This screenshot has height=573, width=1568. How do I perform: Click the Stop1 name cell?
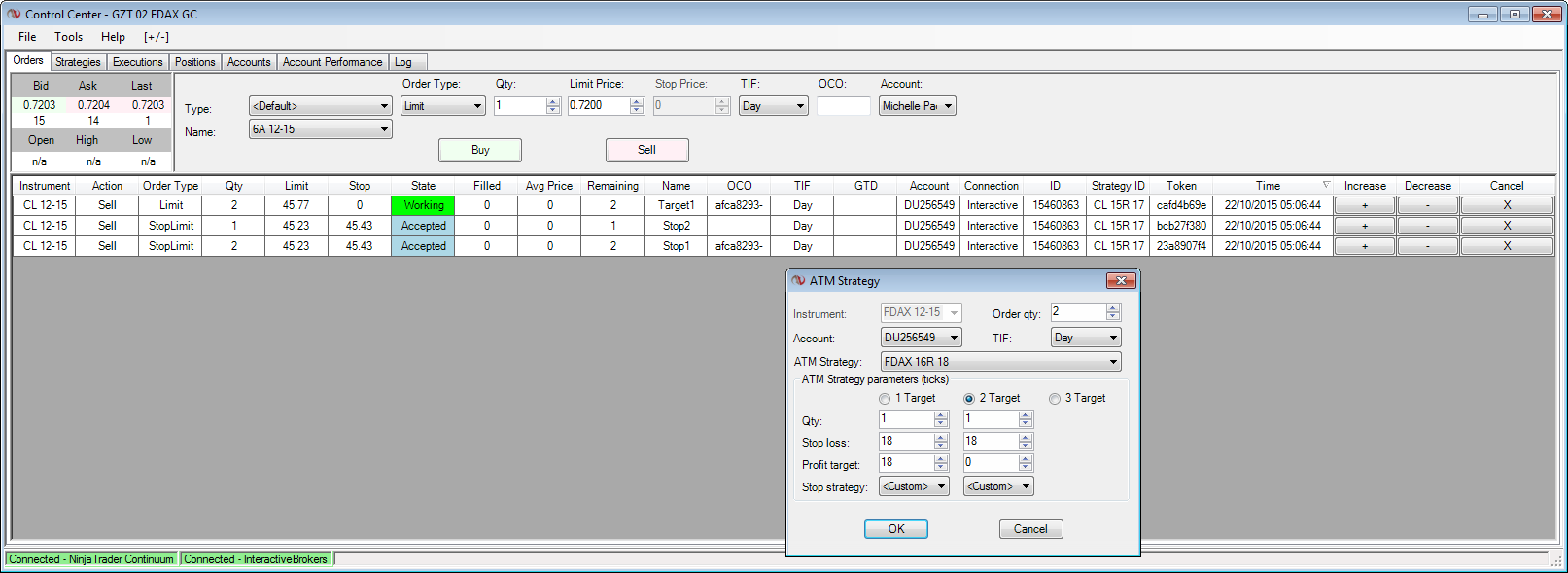(676, 246)
